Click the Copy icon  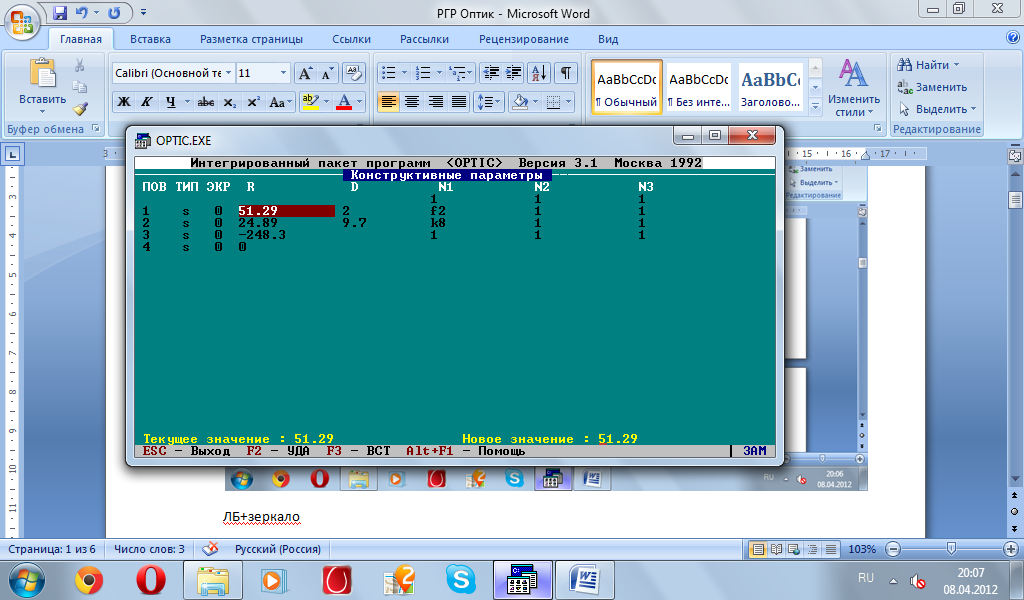tap(80, 87)
